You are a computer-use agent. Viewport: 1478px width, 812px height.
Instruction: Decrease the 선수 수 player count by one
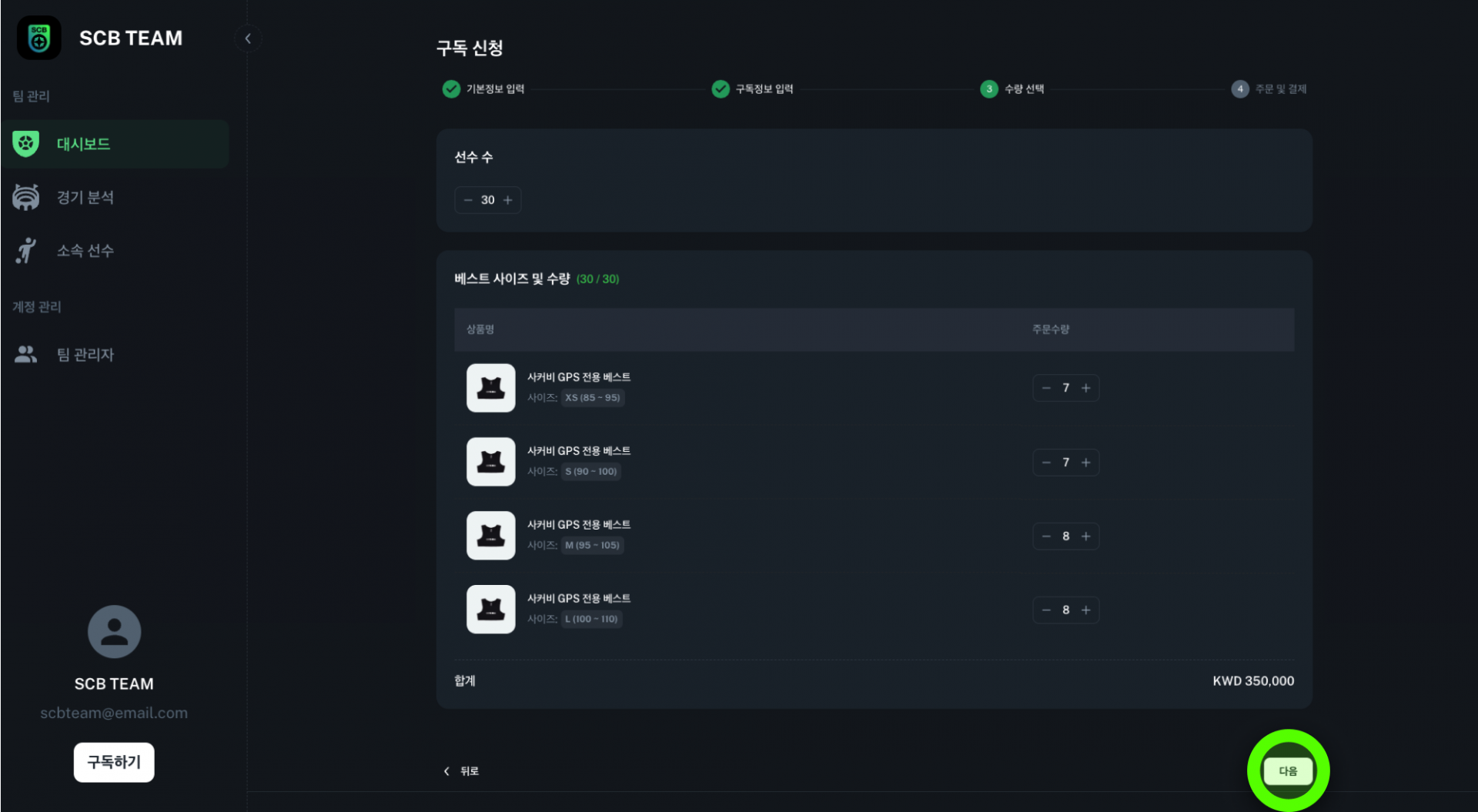tap(467, 200)
